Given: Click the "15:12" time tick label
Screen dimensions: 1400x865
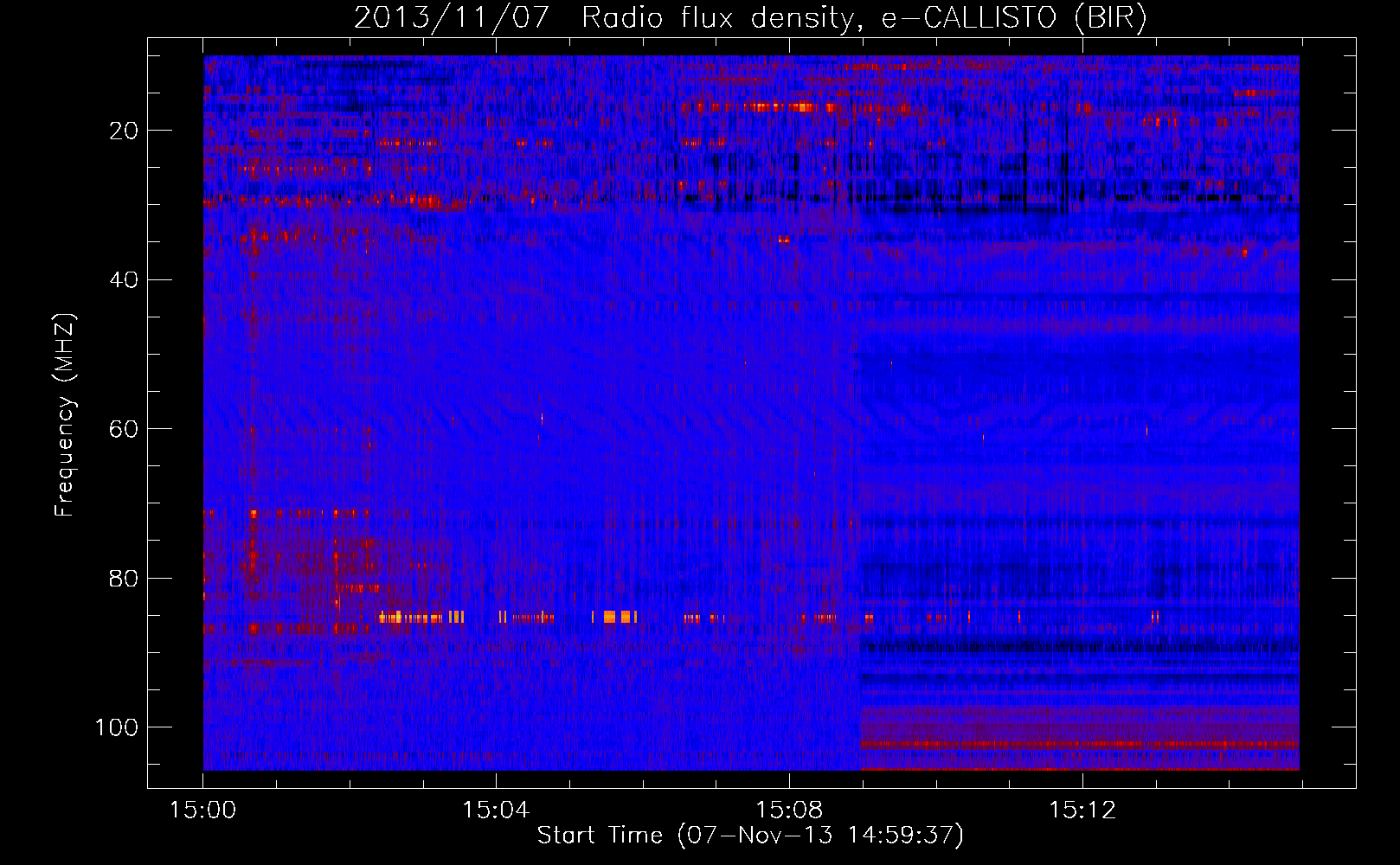Looking at the screenshot, I should click(x=1082, y=811).
